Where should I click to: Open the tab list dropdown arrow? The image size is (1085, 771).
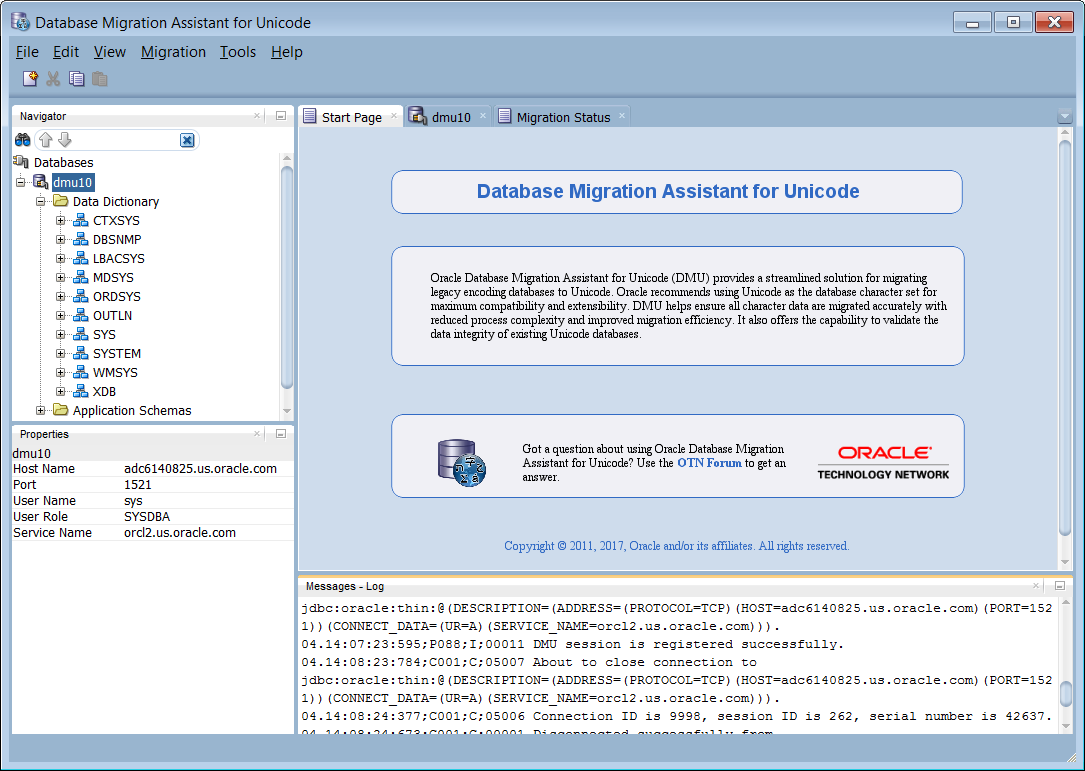[1064, 117]
